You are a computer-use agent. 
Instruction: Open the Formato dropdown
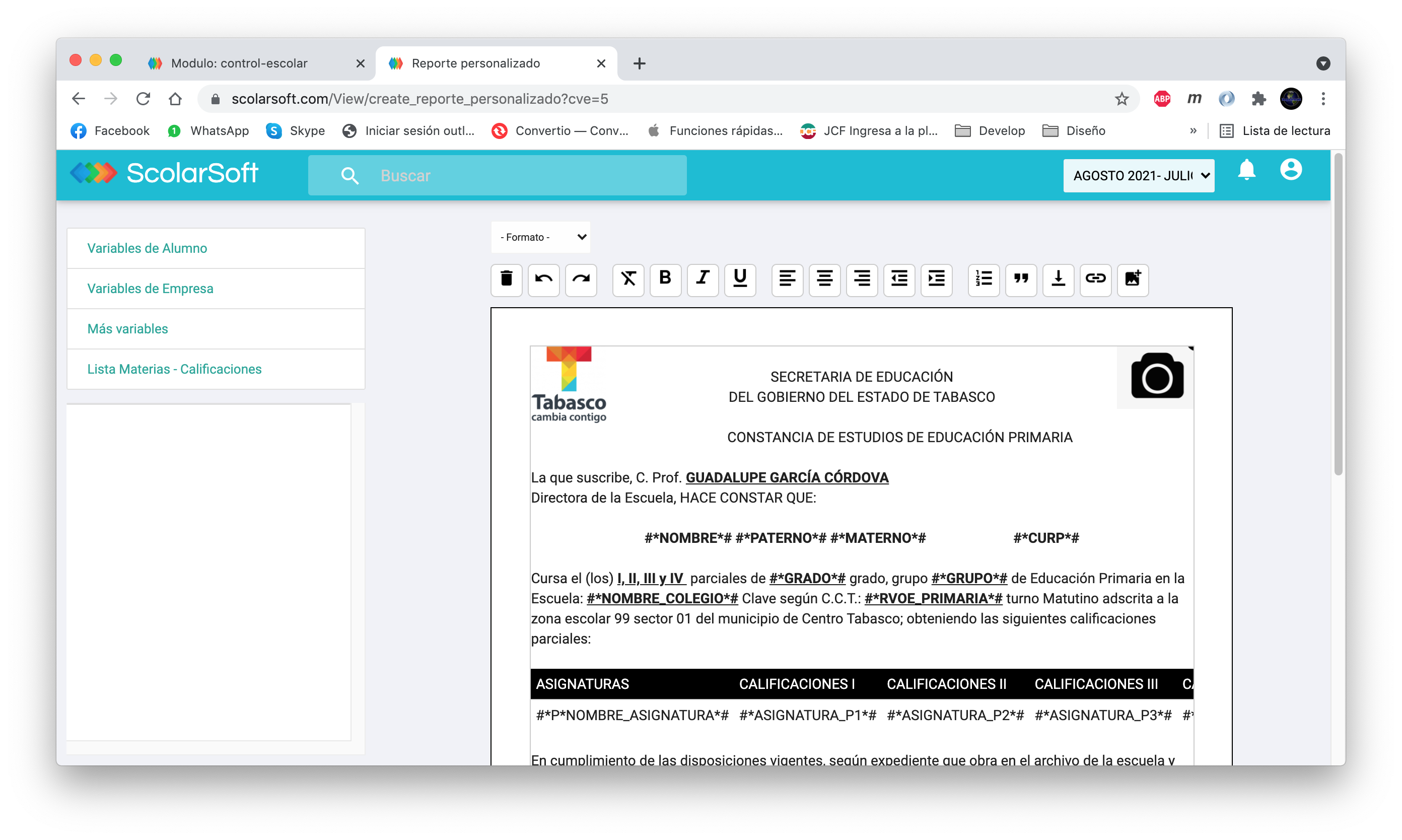(x=540, y=237)
